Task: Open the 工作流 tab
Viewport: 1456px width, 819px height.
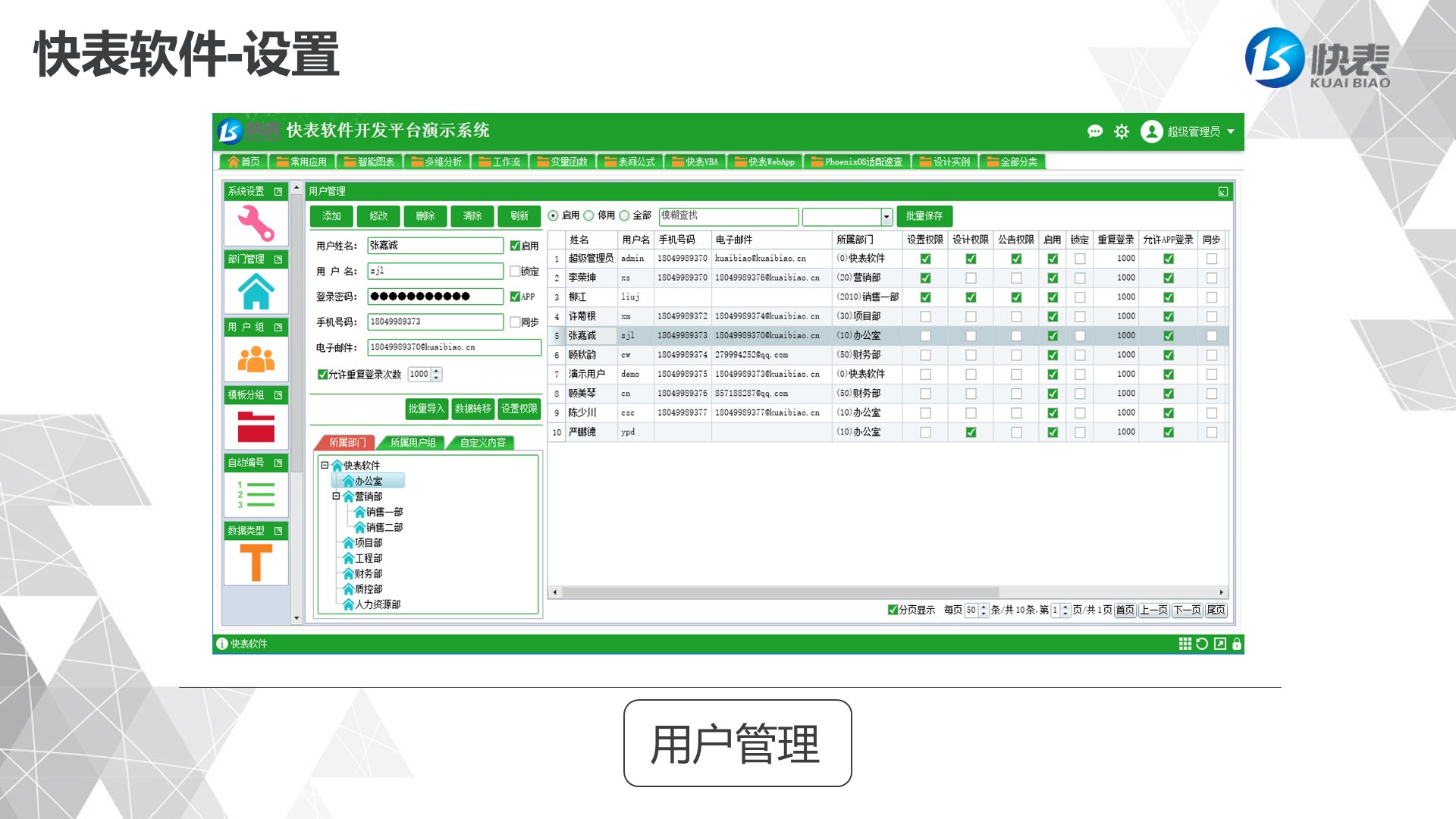Action: coord(499,162)
